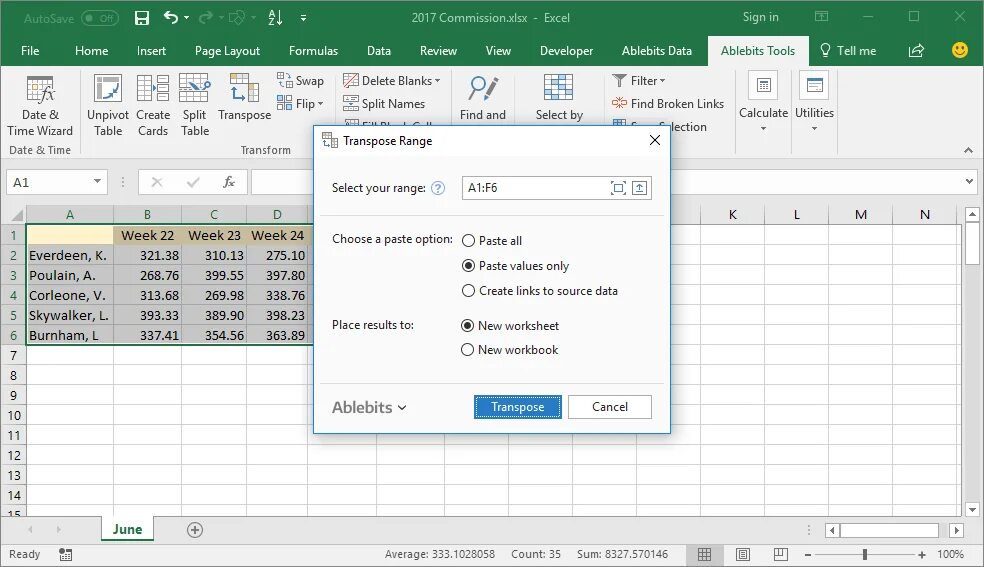Select cell Everdeen, K.
Viewport: 984px width, 567px height.
(x=70, y=255)
